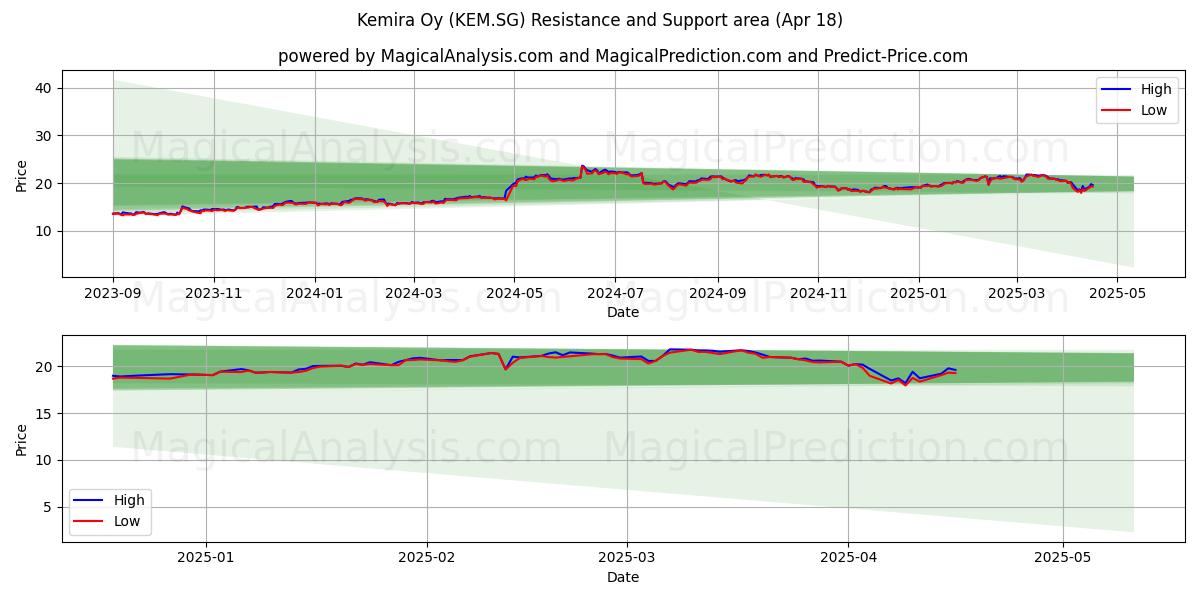This screenshot has height=600, width=1200.
Task: Click '2025-03' tick under the upper chart
Action: tap(1017, 295)
